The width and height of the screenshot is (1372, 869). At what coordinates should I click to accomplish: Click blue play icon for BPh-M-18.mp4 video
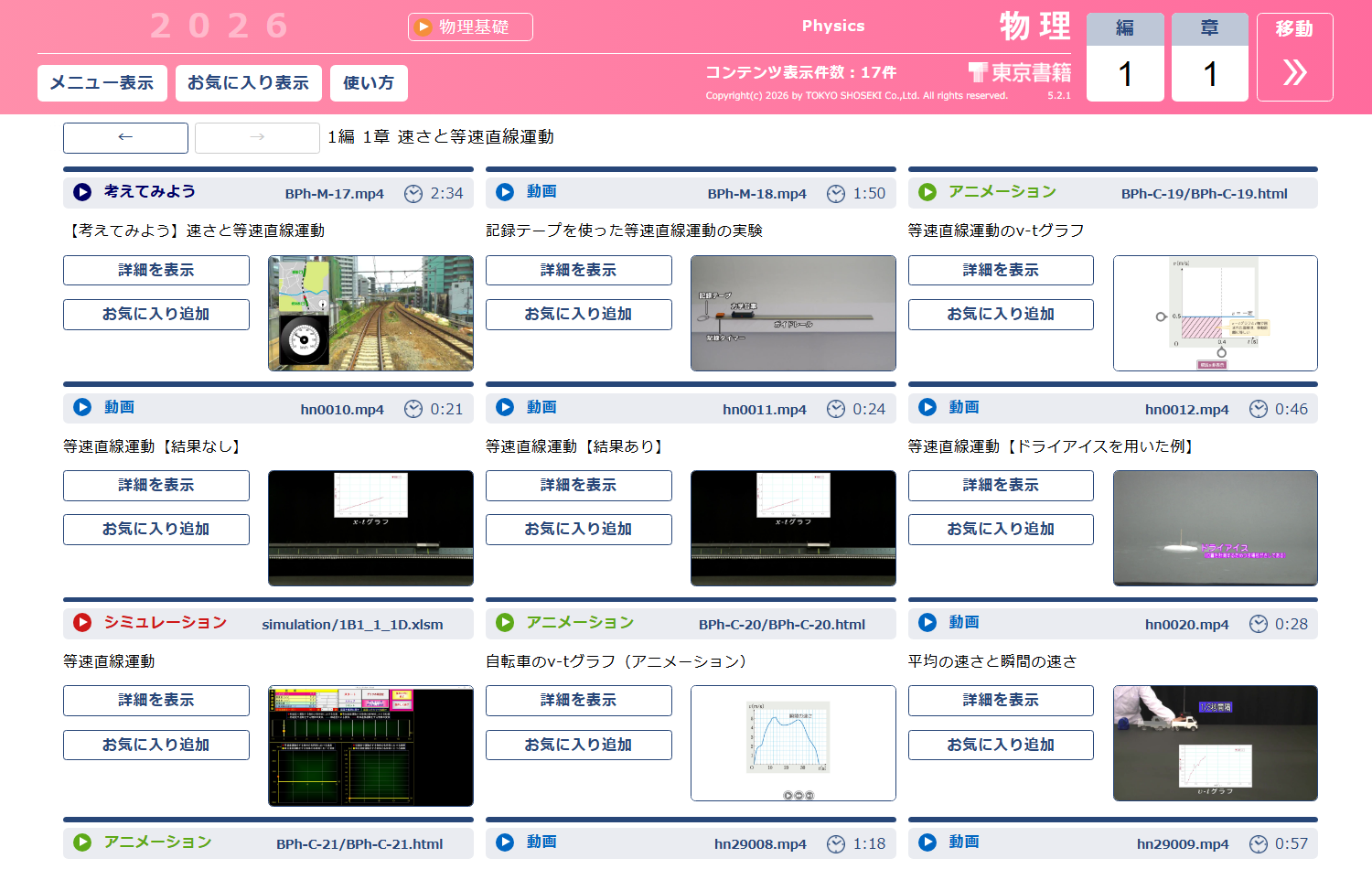pos(505,192)
